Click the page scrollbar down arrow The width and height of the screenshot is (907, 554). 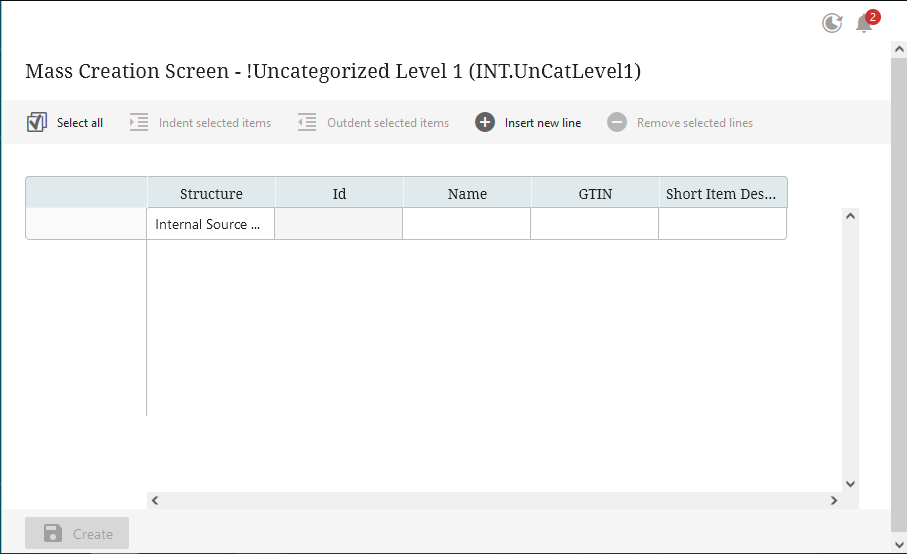click(899, 545)
